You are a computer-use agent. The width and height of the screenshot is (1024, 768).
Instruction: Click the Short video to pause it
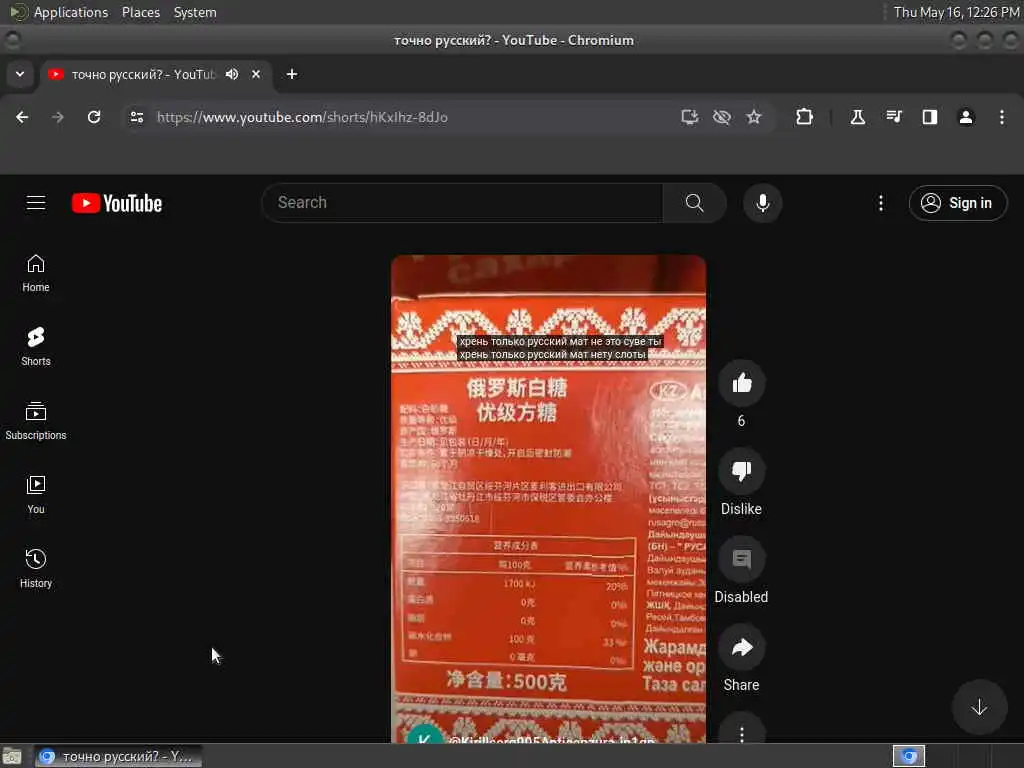coord(548,500)
